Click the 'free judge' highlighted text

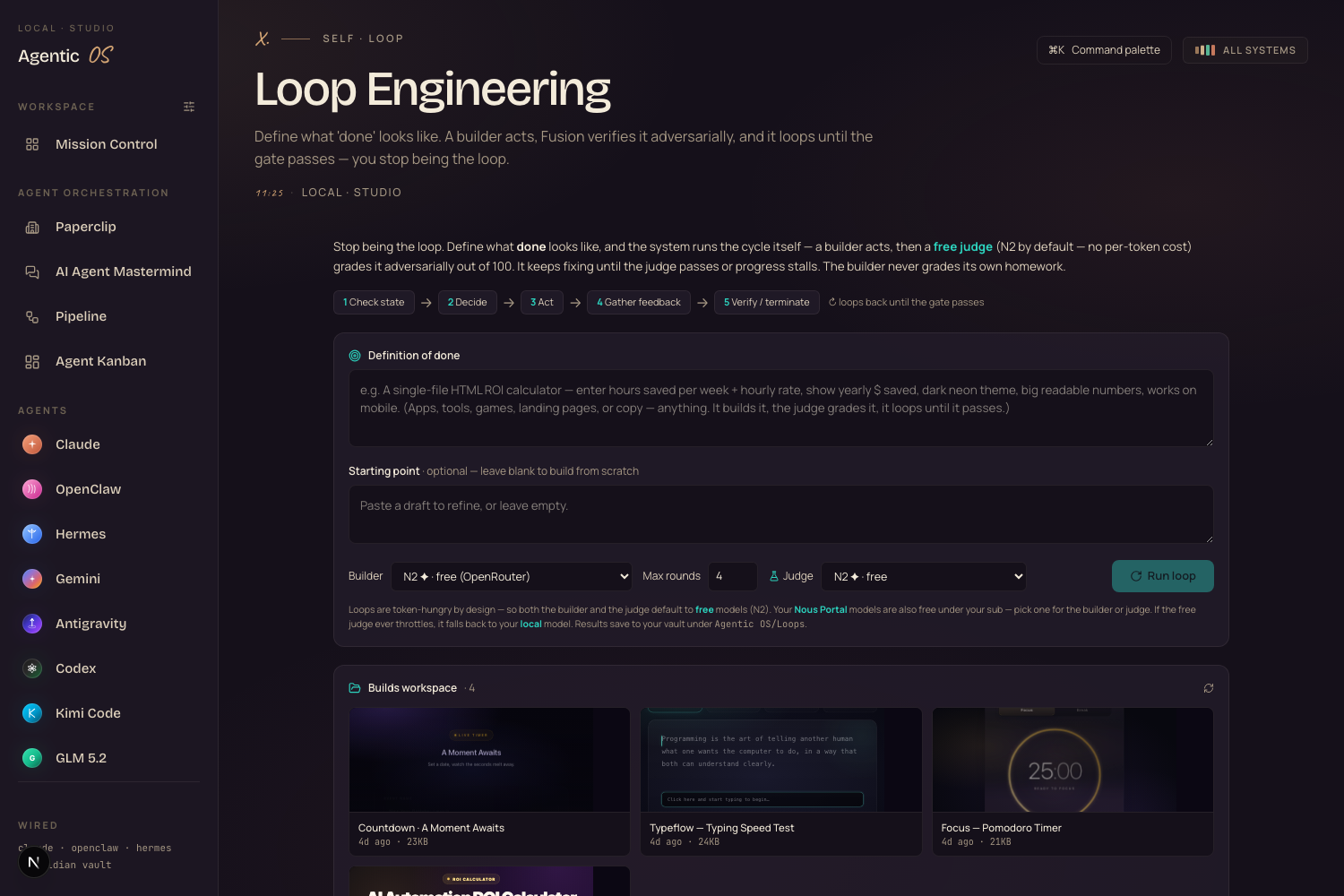click(x=963, y=246)
